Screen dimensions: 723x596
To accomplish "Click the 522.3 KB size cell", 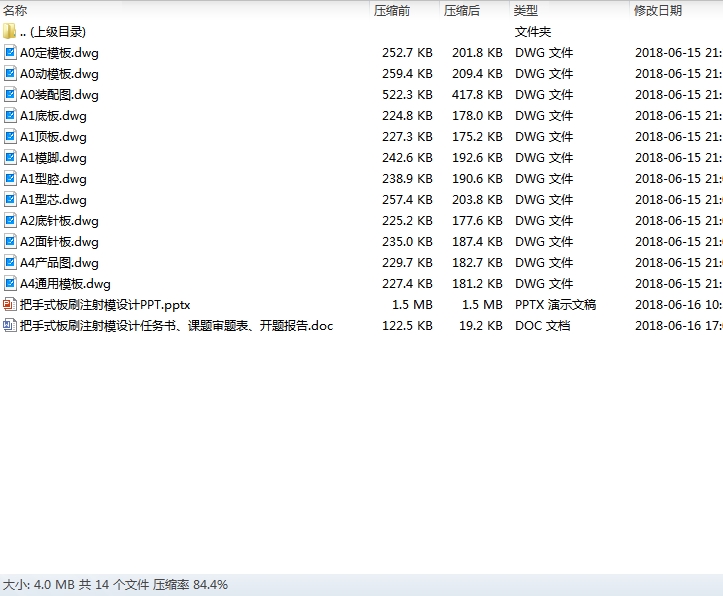I will click(x=407, y=94).
